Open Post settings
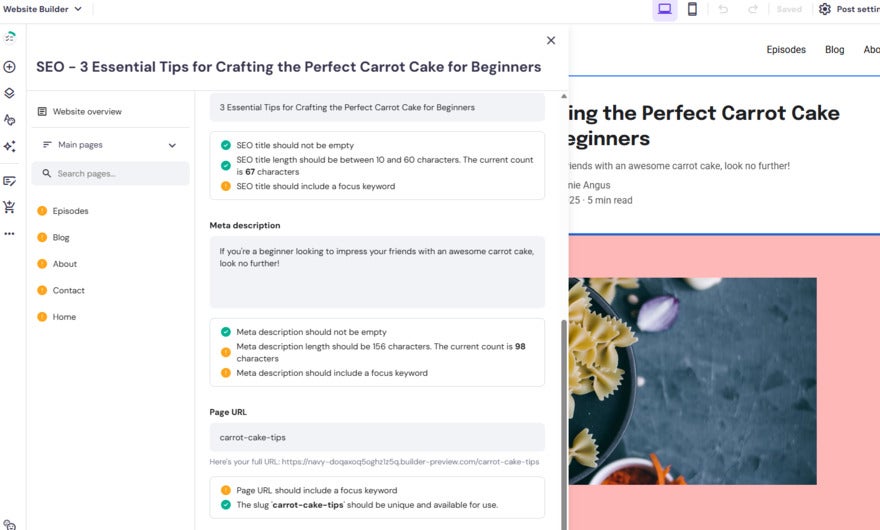Image resolution: width=880 pixels, height=530 pixels. point(849,9)
